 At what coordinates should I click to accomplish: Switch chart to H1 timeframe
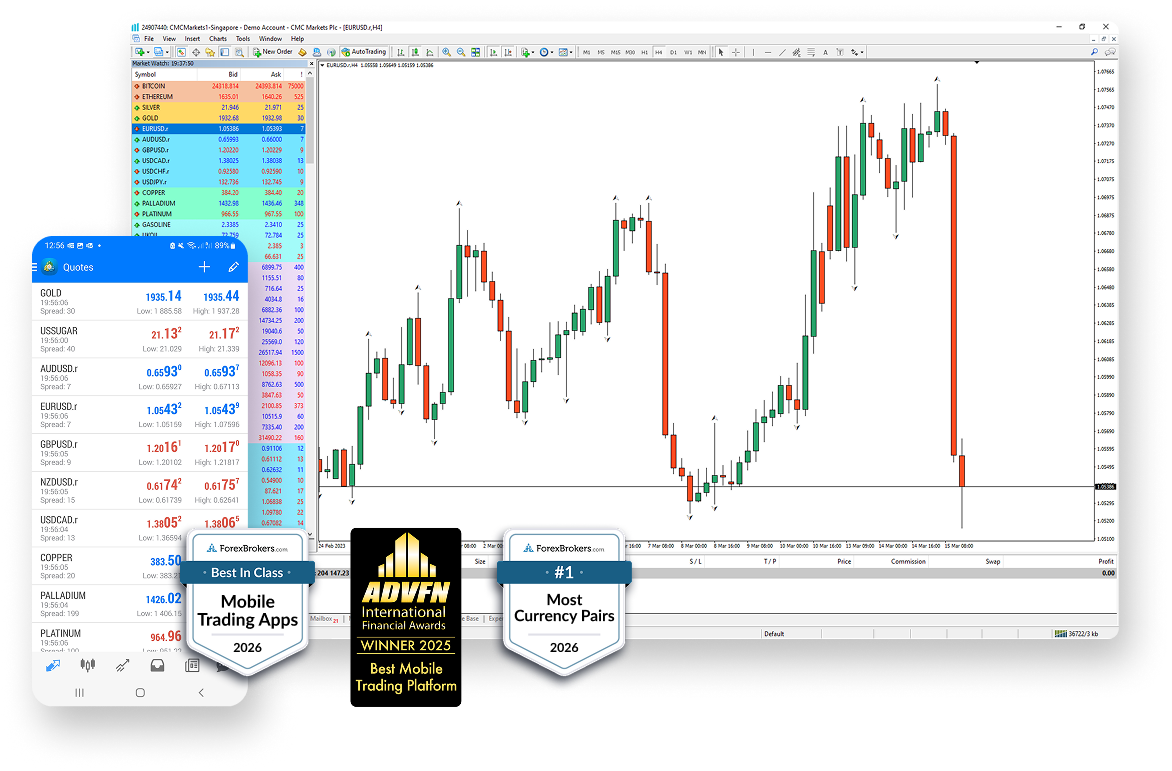point(644,52)
